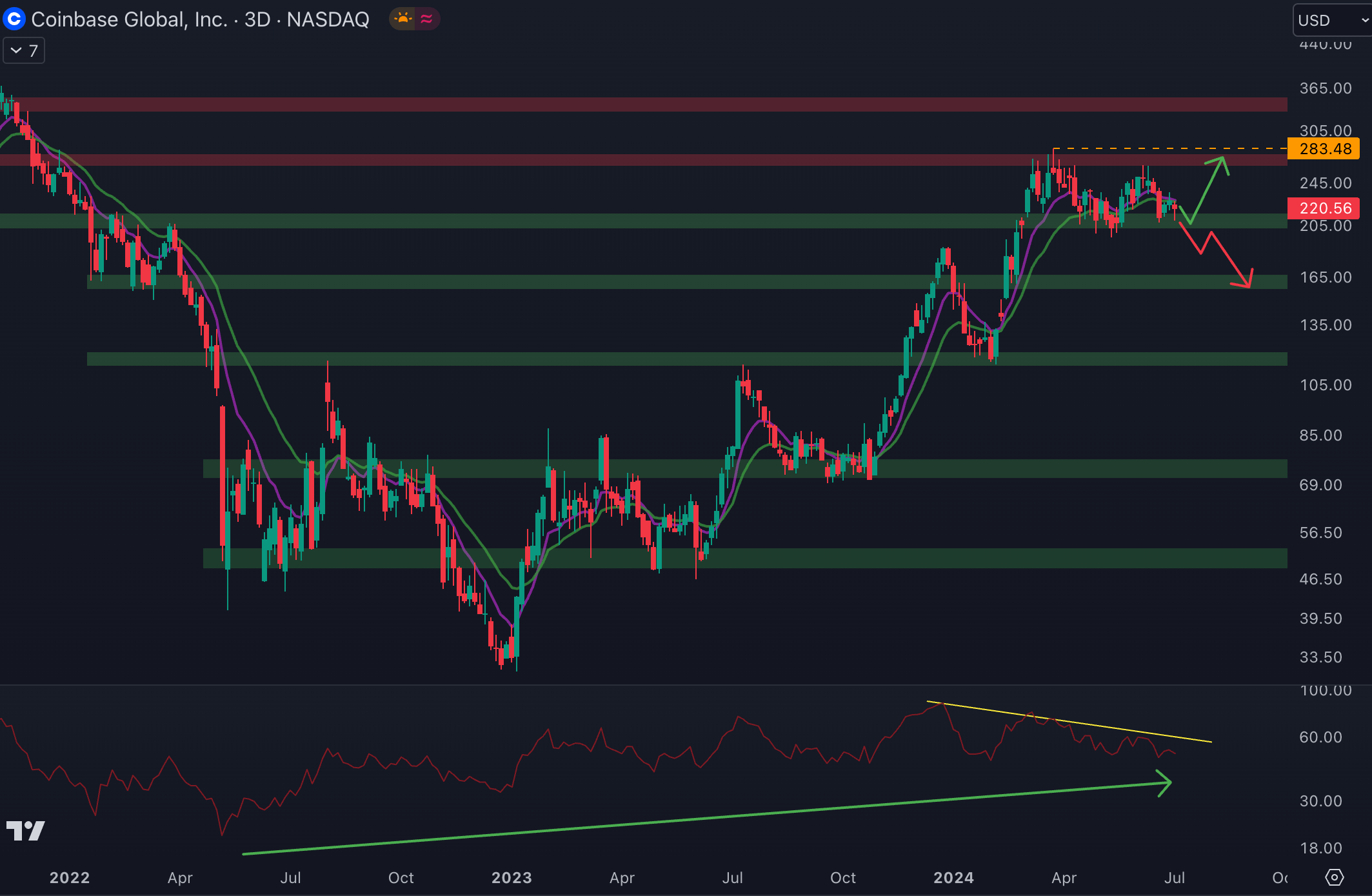Click the 220.56 current price label
Viewport: 1372px width, 896px height.
[x=1323, y=208]
